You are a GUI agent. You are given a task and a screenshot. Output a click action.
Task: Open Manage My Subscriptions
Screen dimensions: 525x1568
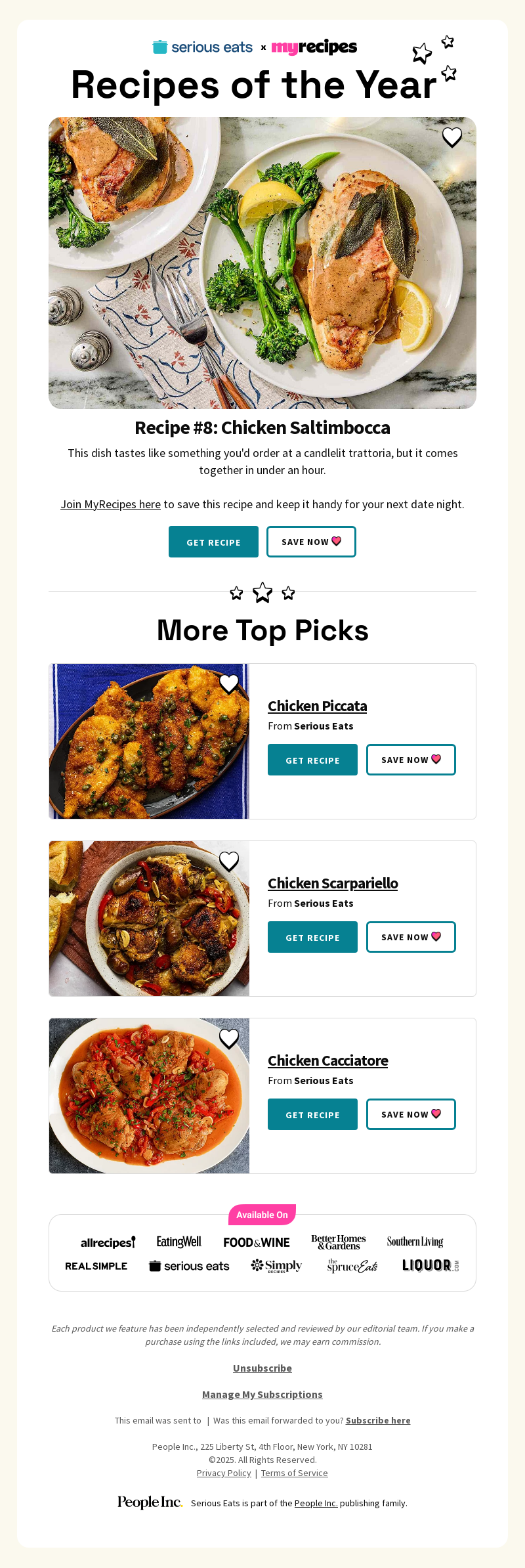tap(262, 1394)
